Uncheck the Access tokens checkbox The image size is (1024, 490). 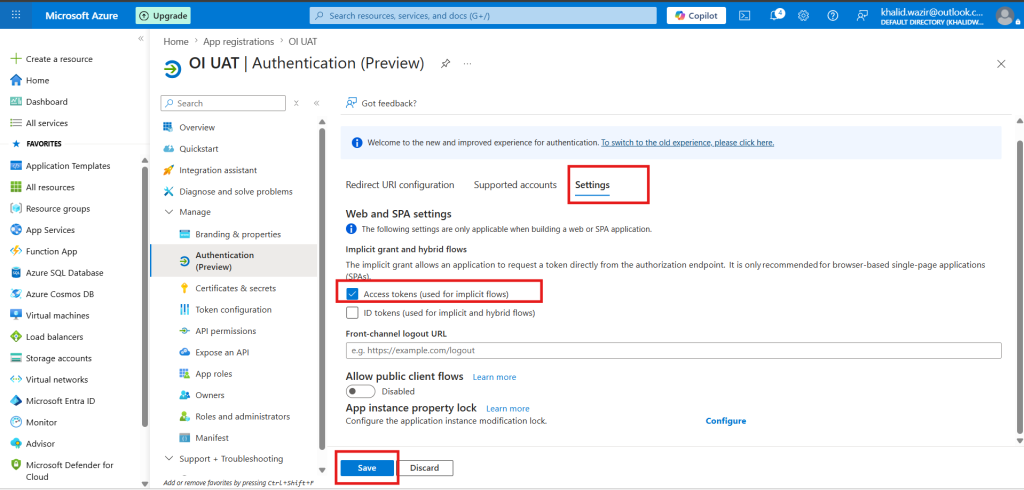(x=352, y=294)
